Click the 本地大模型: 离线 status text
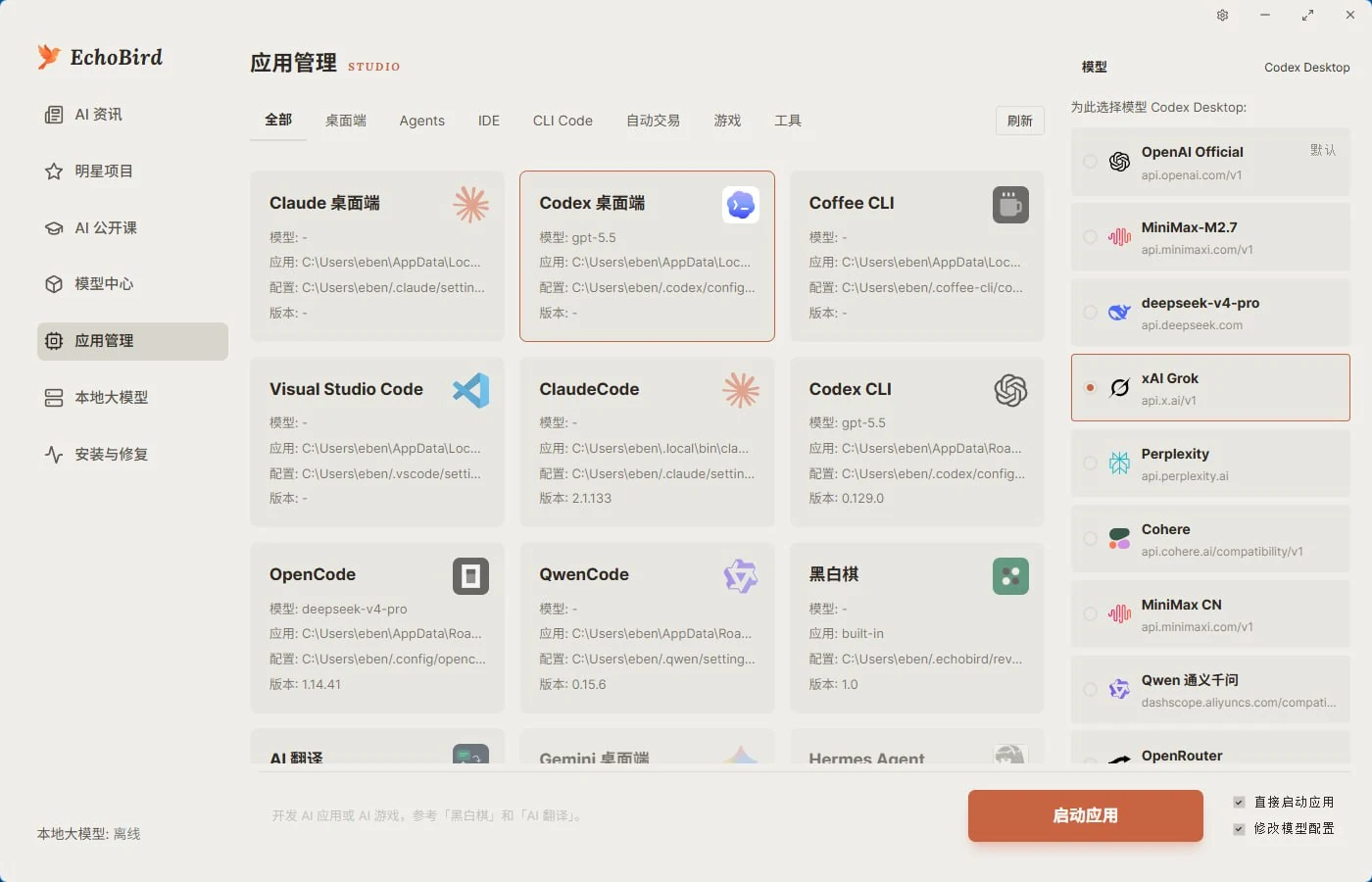Viewport: 1372px width, 882px height. coord(89,834)
